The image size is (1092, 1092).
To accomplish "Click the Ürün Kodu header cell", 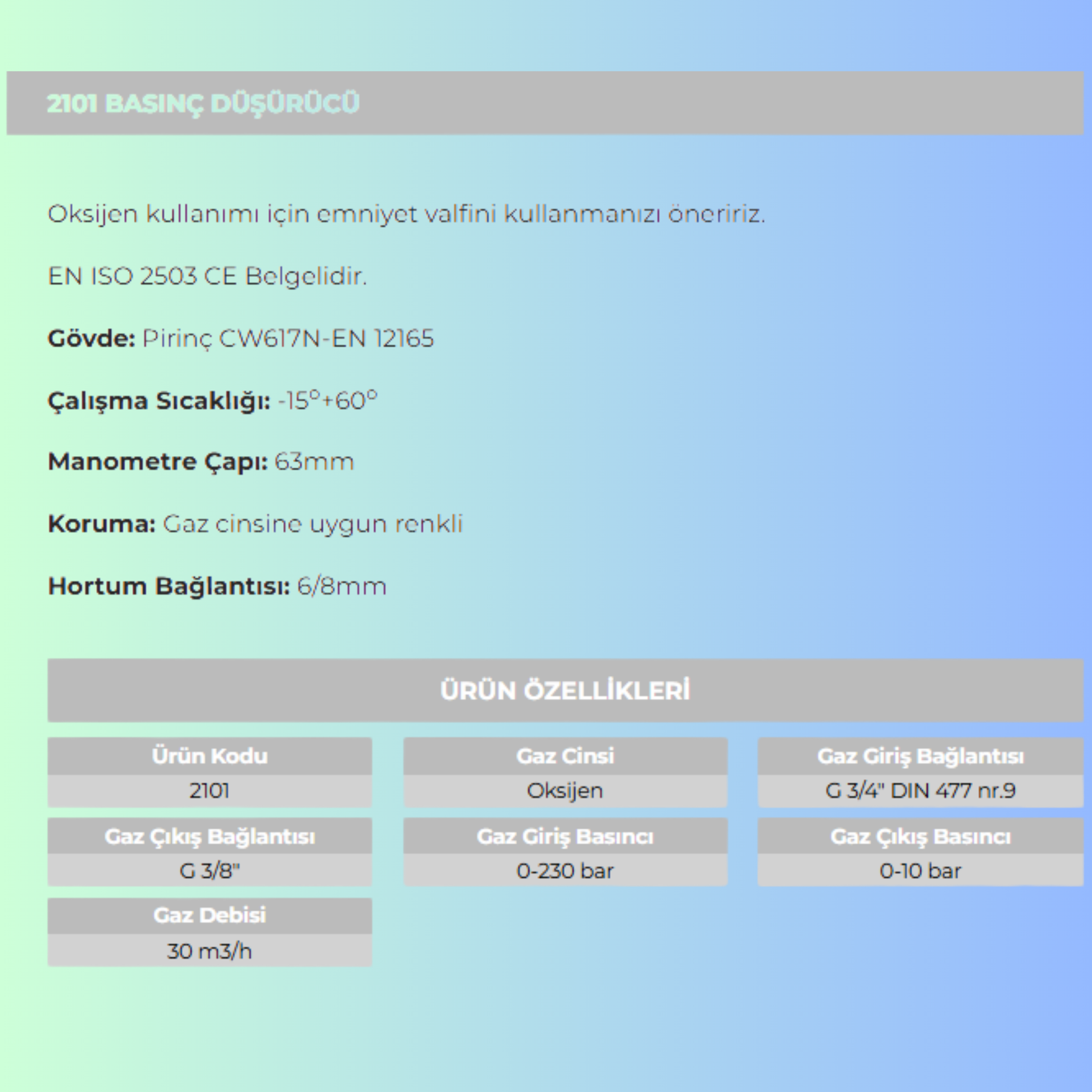I will tap(210, 756).
